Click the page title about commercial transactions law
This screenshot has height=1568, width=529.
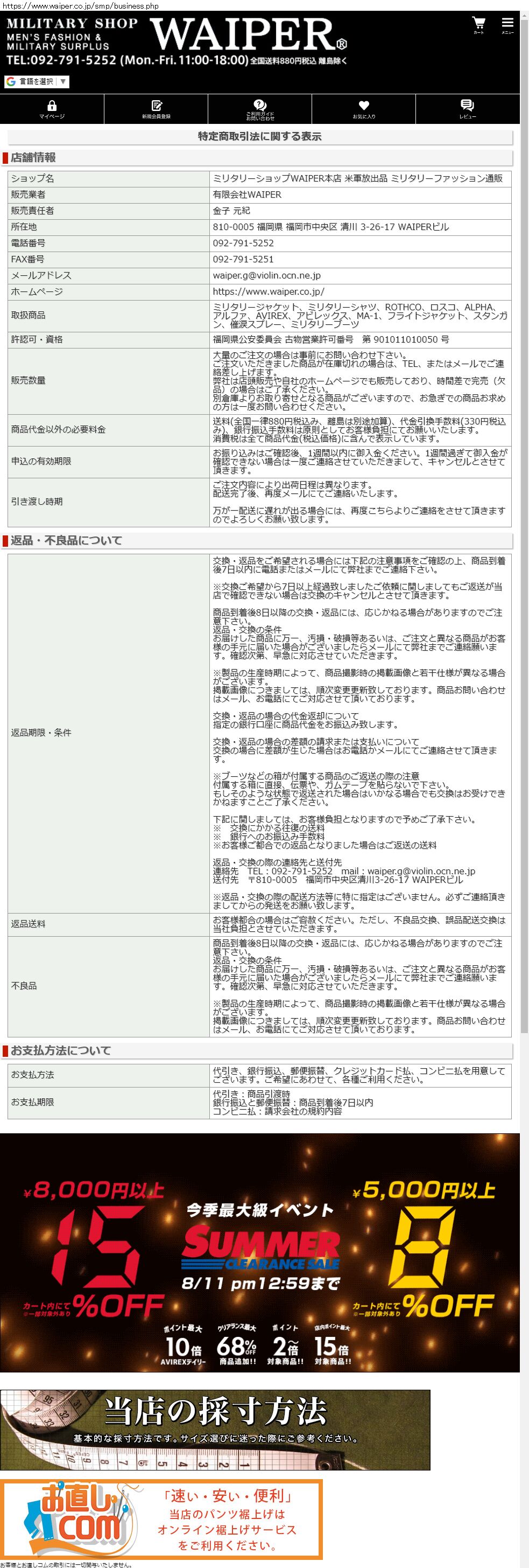pyautogui.click(x=259, y=136)
